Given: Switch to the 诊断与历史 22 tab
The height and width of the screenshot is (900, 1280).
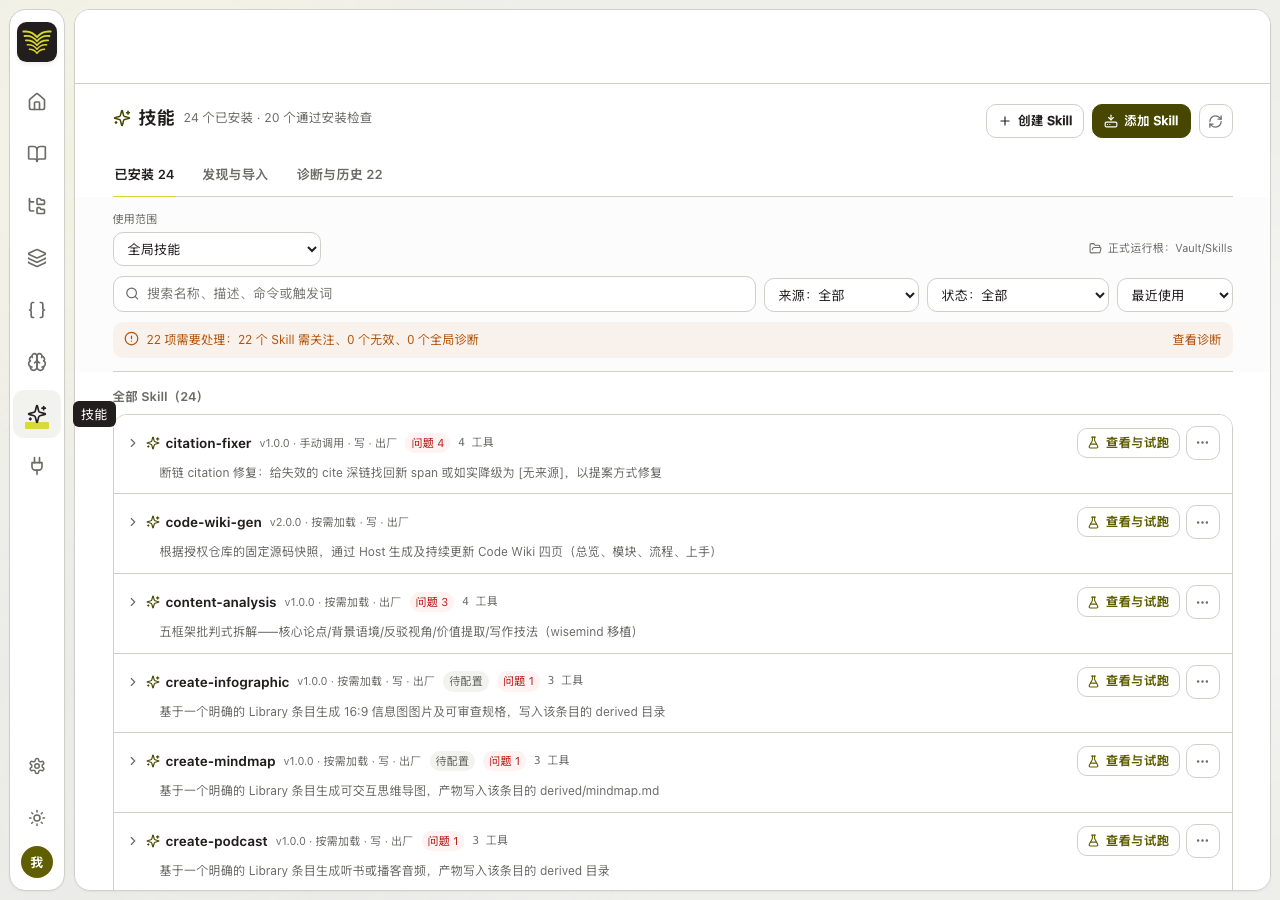Looking at the screenshot, I should pos(340,175).
